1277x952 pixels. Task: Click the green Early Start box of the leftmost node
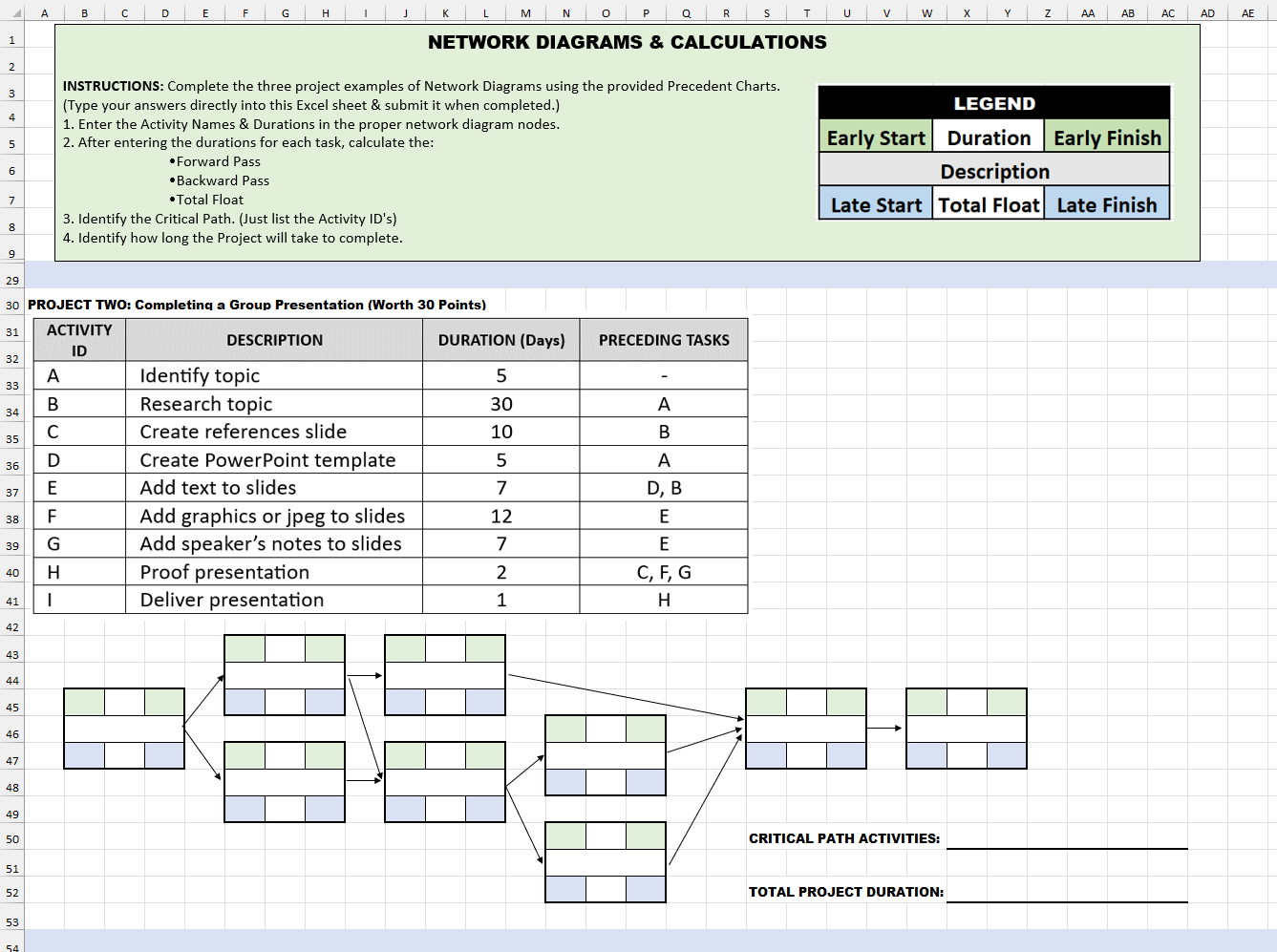pos(83,701)
